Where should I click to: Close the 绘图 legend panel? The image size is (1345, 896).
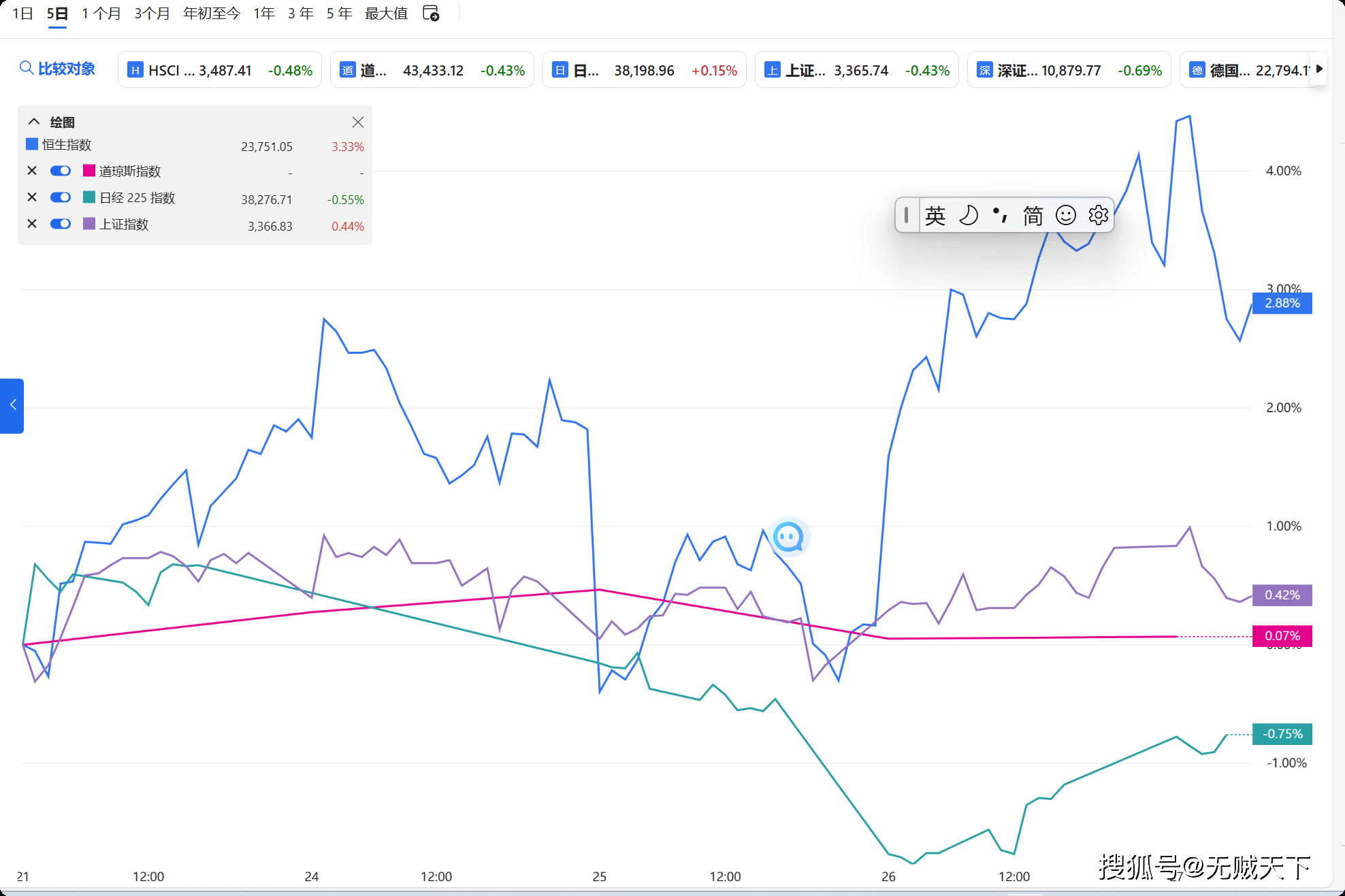pyautogui.click(x=357, y=122)
